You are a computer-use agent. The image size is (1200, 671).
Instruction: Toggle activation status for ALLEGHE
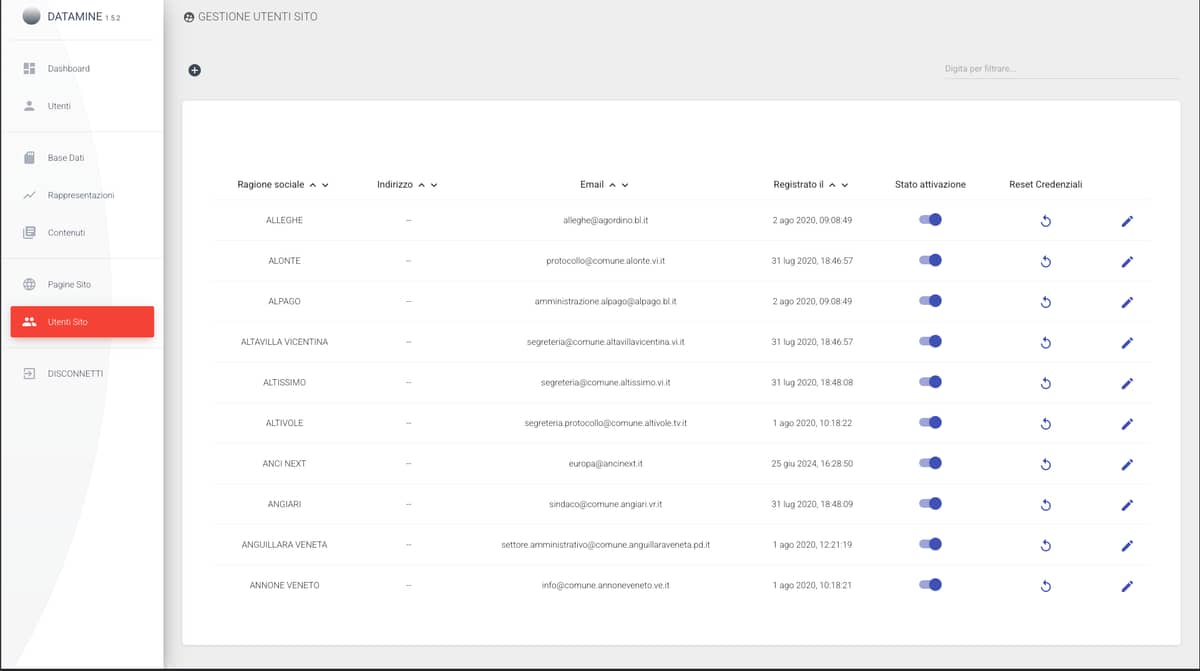pyautogui.click(x=930, y=220)
